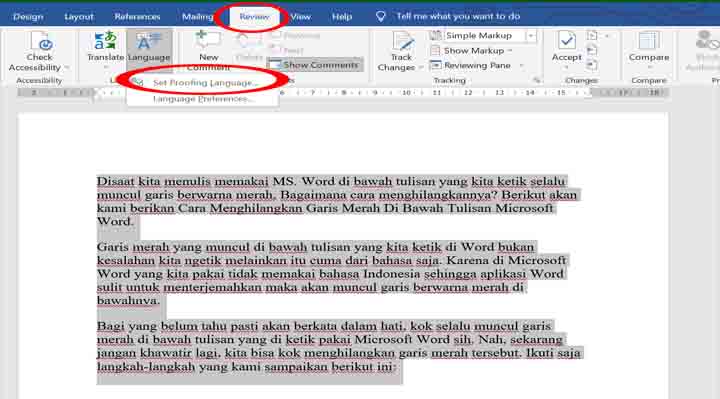Open the Reviewing Pane
Image resolution: width=720 pixels, height=399 pixels.
(x=470, y=65)
